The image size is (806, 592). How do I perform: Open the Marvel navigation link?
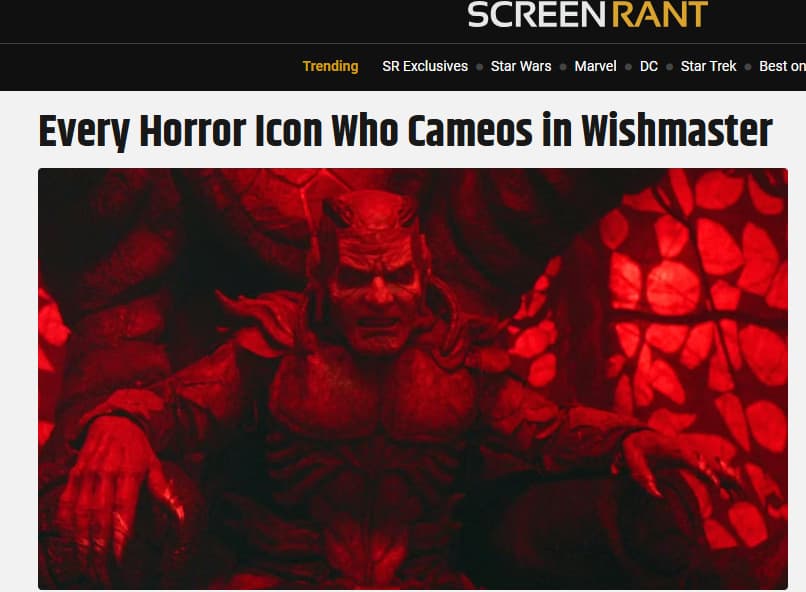(x=595, y=66)
